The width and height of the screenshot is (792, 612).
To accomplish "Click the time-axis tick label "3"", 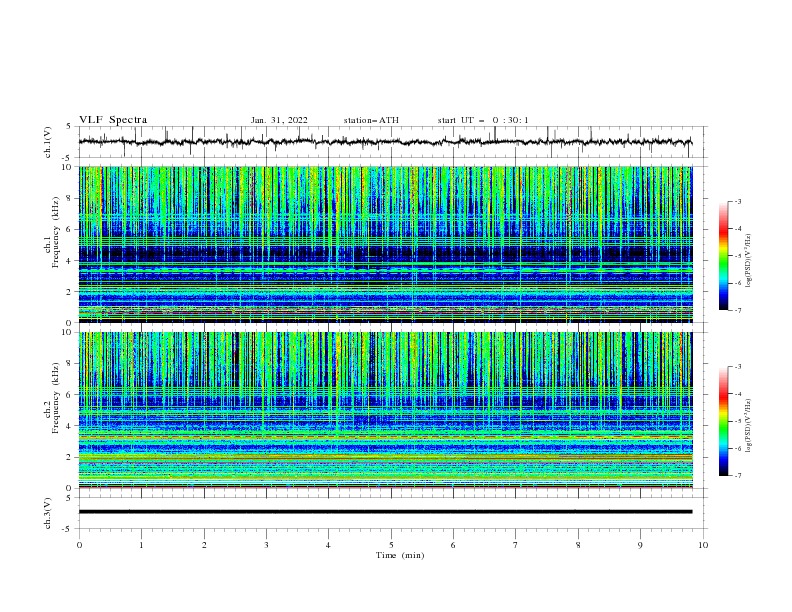I will coord(266,545).
